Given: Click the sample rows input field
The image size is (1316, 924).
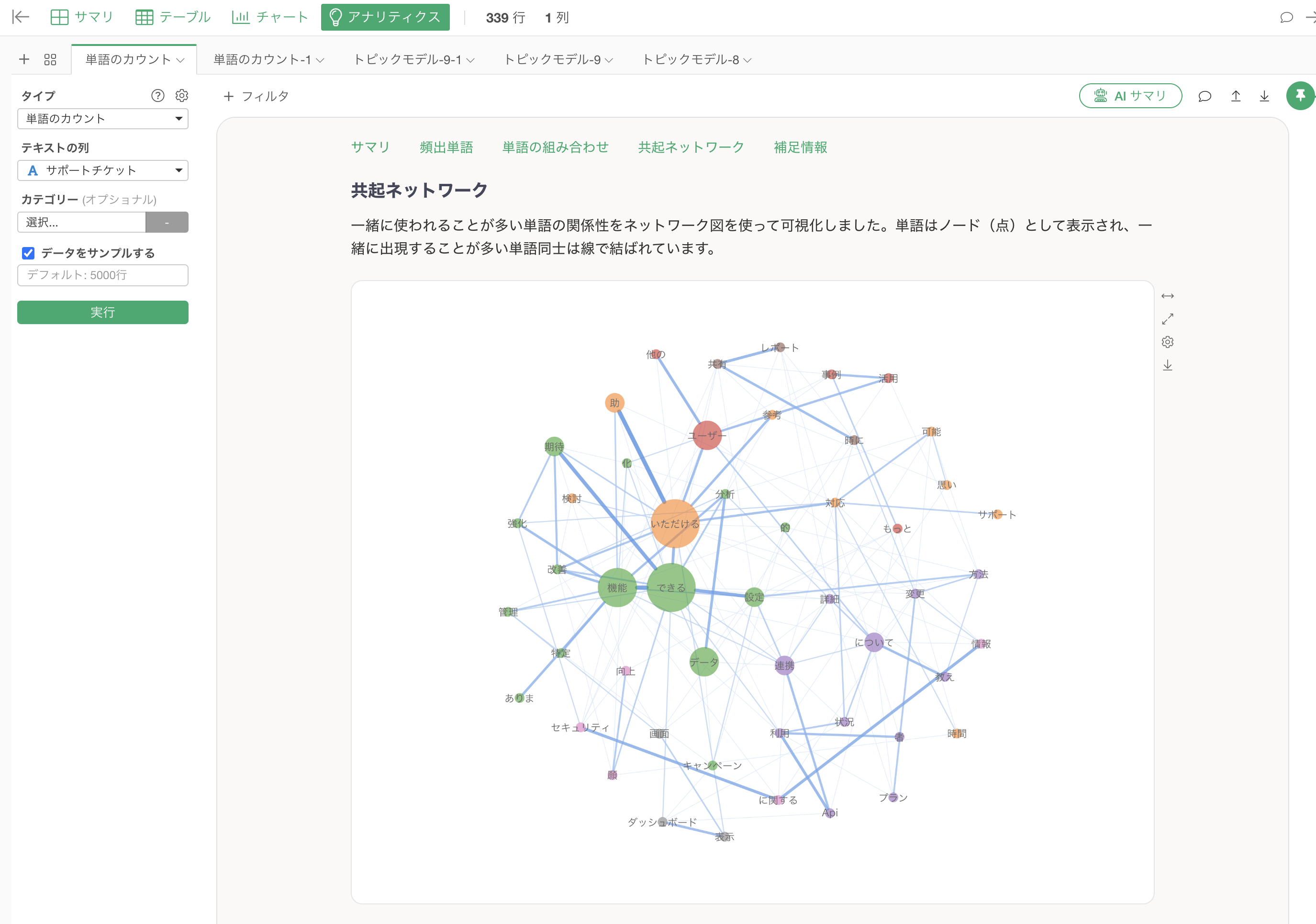Looking at the screenshot, I should [x=102, y=275].
